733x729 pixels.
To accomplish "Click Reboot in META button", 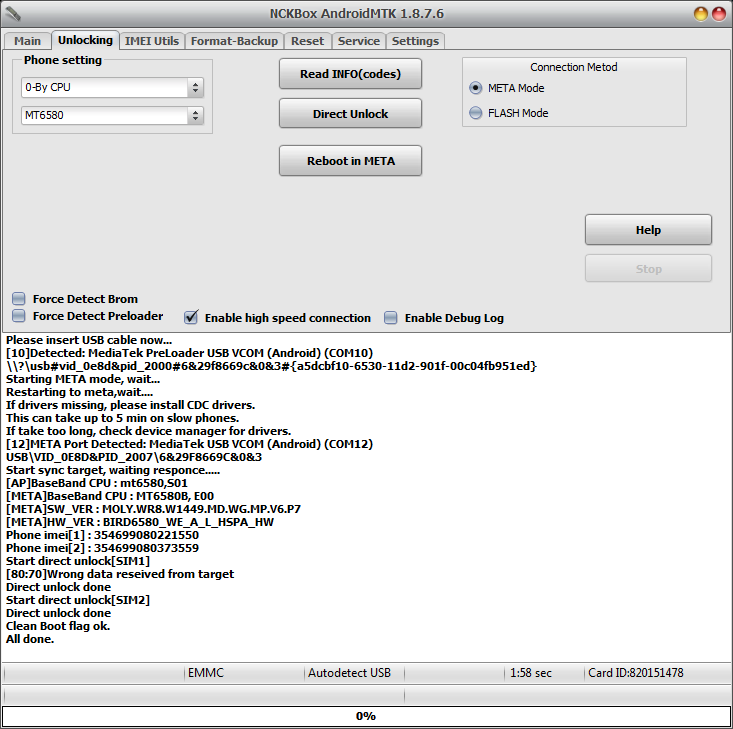I will 350,161.
